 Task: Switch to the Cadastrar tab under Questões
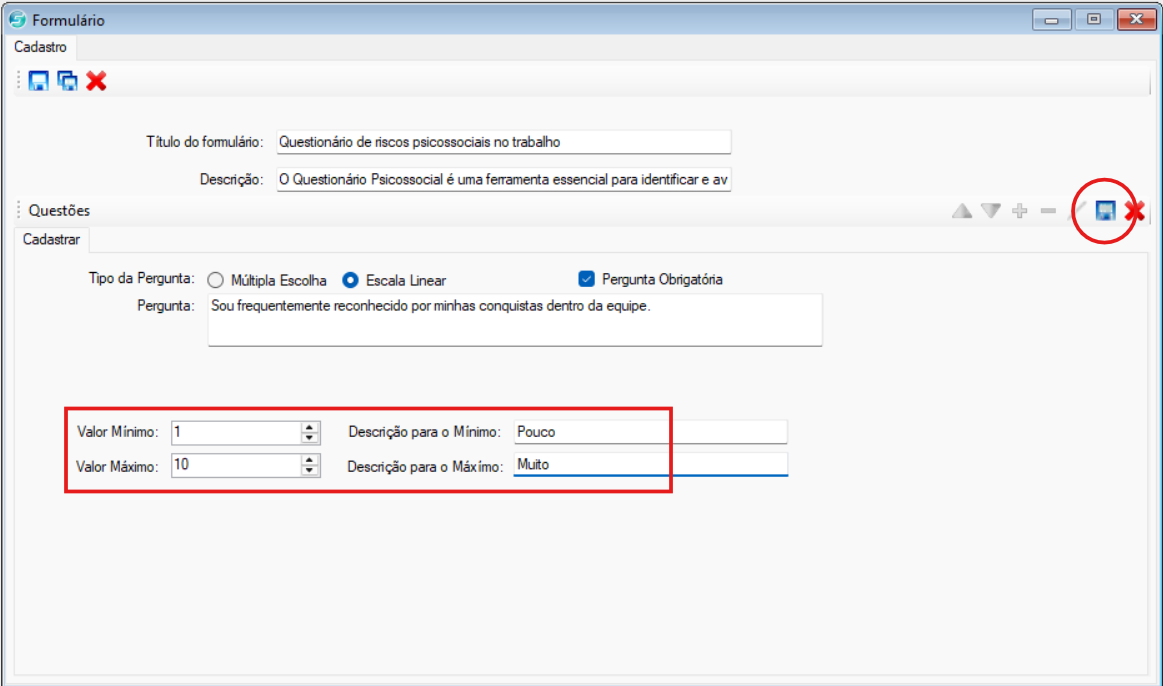point(51,240)
